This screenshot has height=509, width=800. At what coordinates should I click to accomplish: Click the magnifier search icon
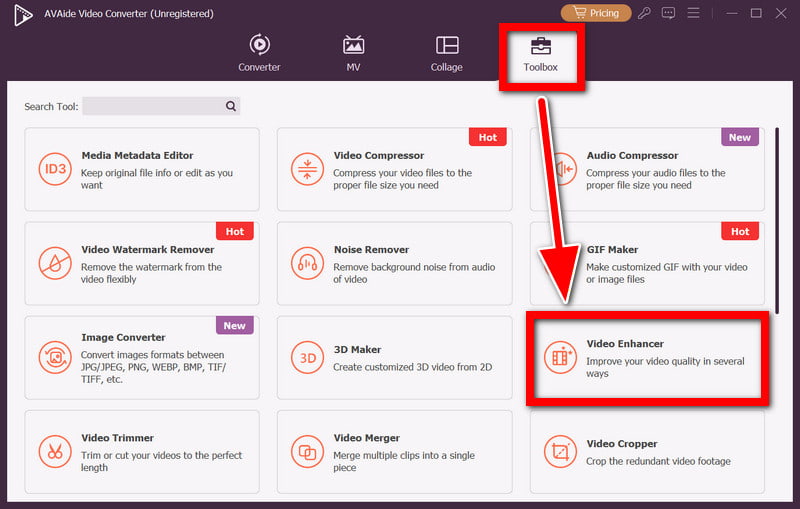click(231, 106)
